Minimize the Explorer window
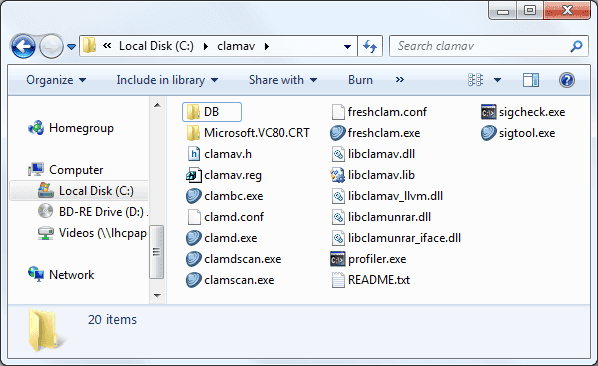Screen dimensions: 598x366 pyautogui.click(x=503, y=11)
